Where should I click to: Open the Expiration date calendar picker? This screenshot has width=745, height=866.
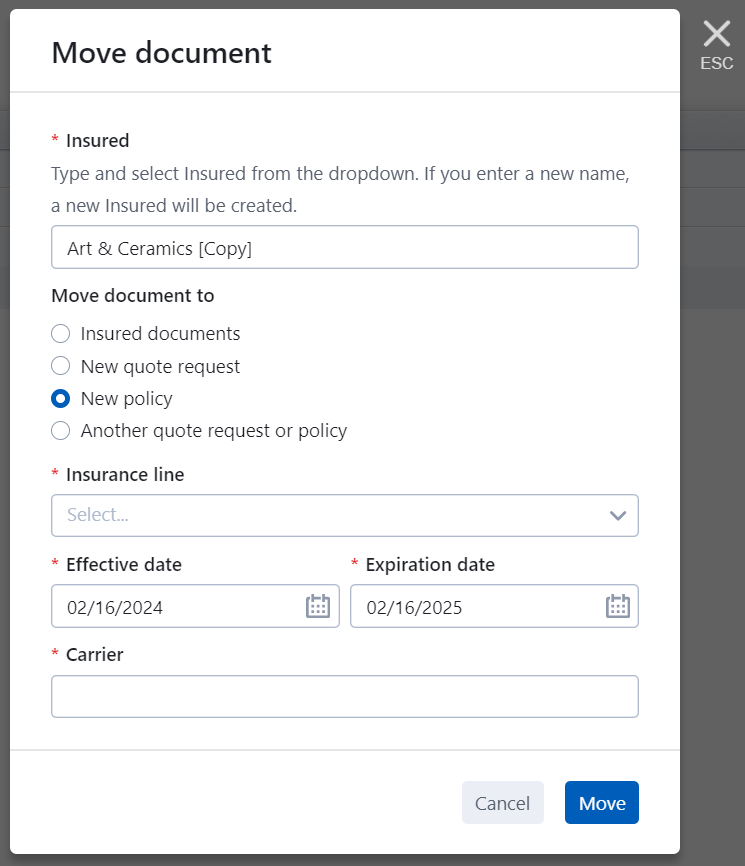pyautogui.click(x=617, y=606)
